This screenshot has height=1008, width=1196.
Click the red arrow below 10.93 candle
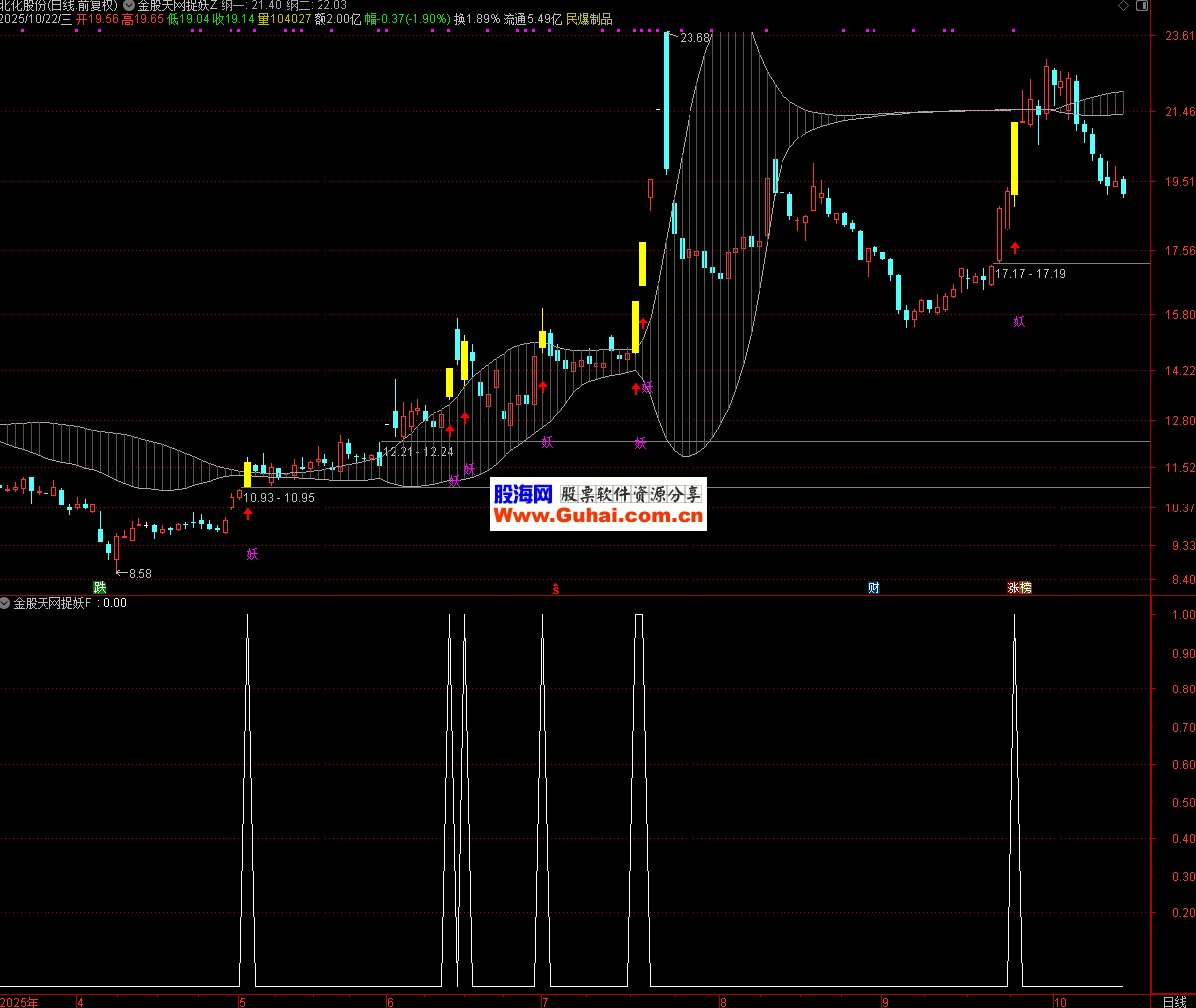(248, 513)
